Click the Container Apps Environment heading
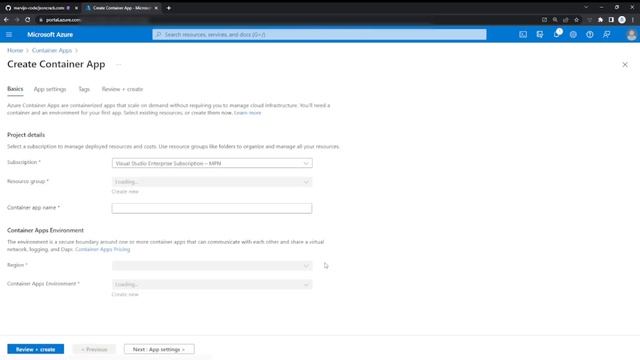 (x=45, y=230)
